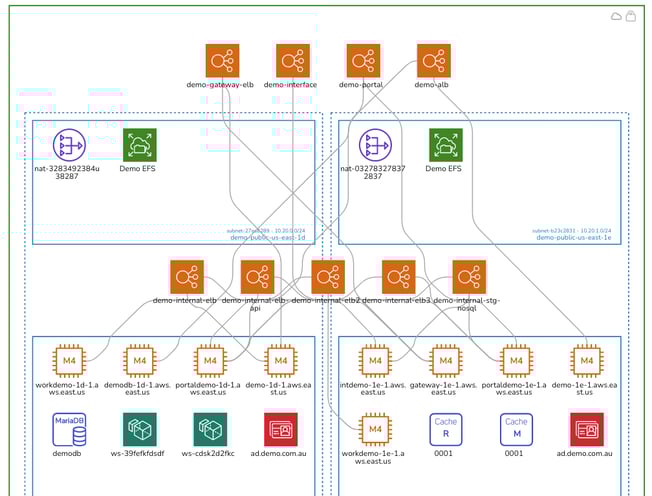The height and width of the screenshot is (496, 652).
Task: Click the ws-39fefkfdsdf workspace icon
Action: (139, 429)
